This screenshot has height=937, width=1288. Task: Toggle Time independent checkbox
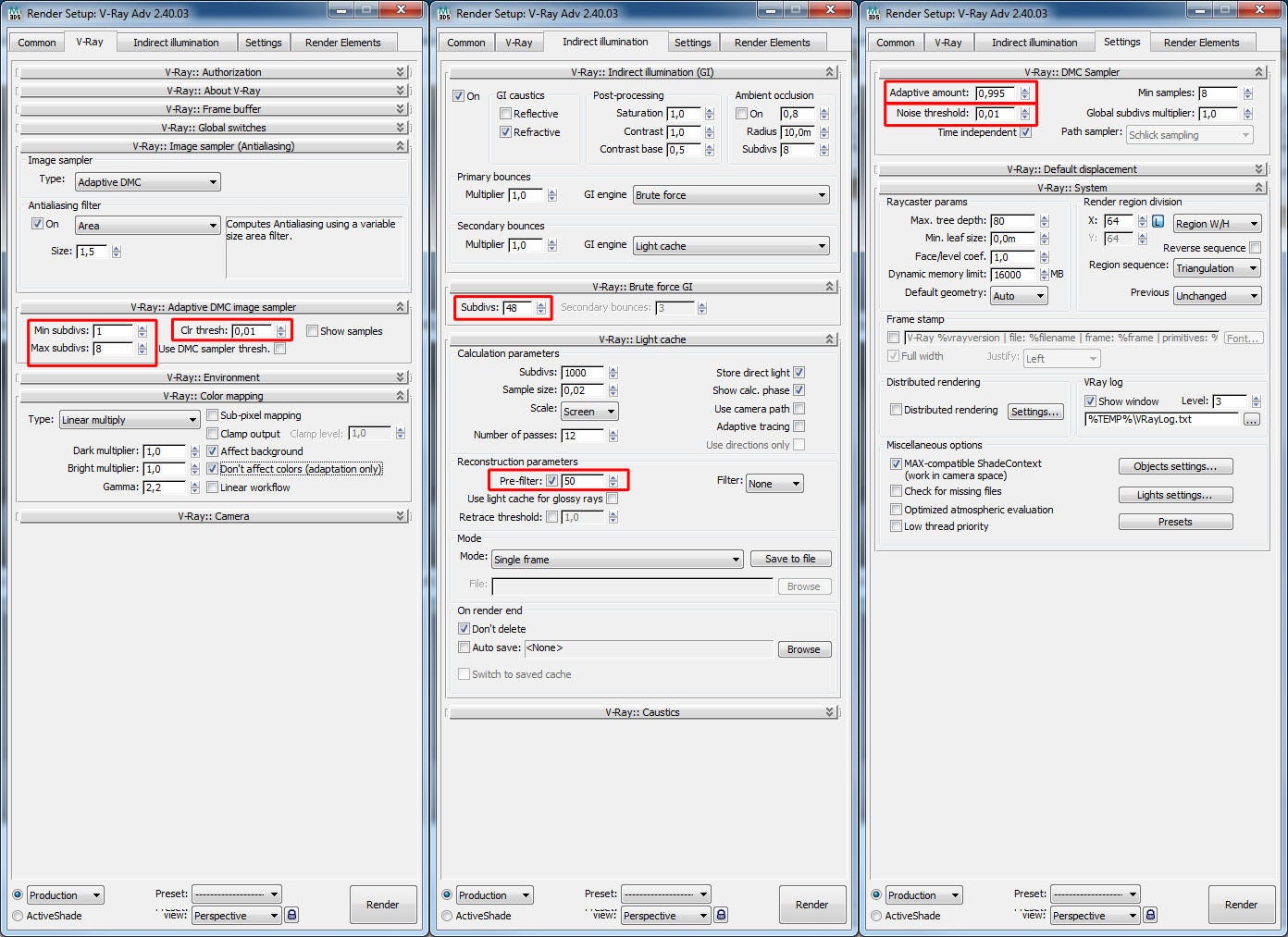1025,132
